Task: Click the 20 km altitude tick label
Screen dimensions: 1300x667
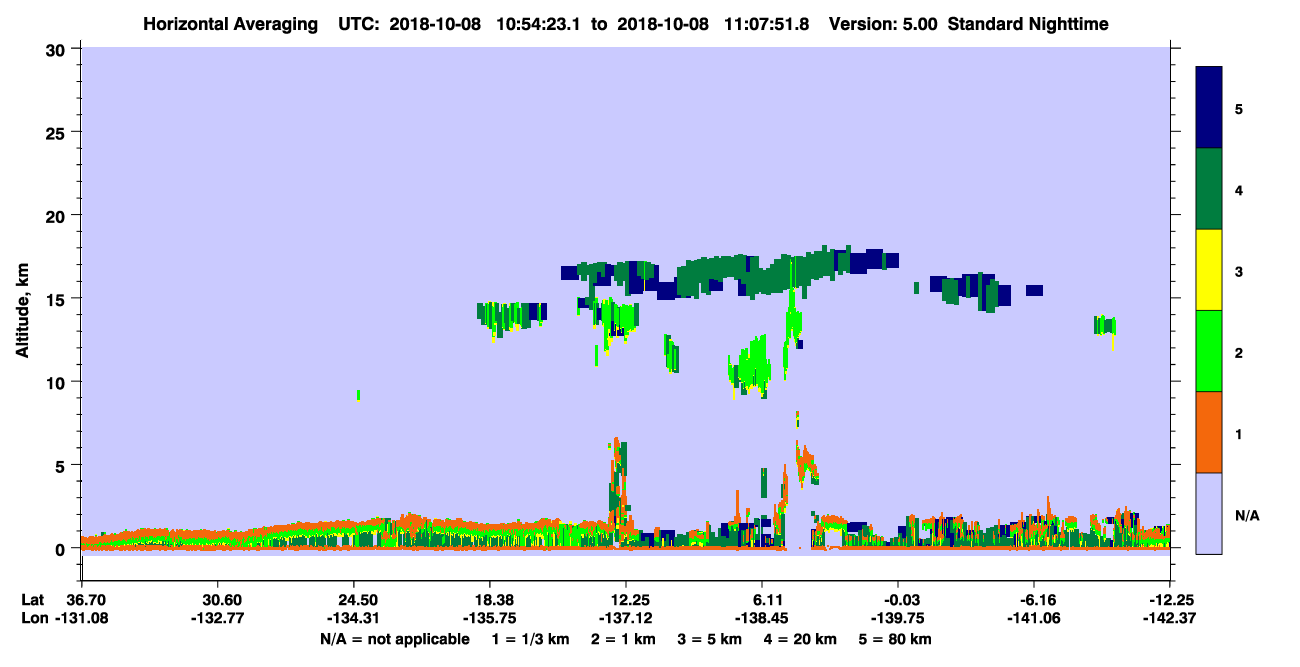Action: pos(58,215)
